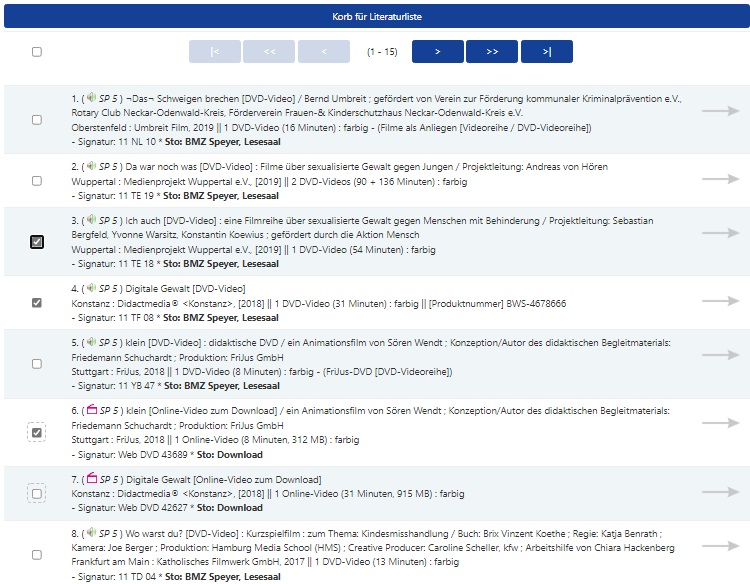Open details arrow for entry 5 klein DVD
Screen dimensions: 750x584
click(721, 355)
